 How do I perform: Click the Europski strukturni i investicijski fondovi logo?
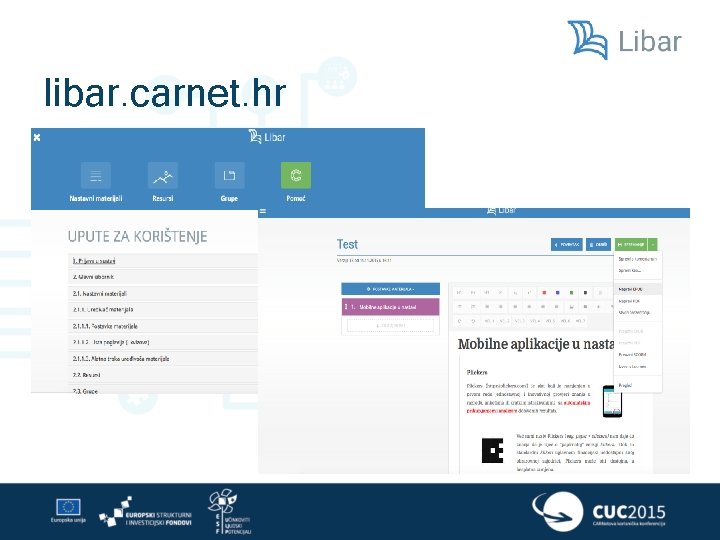(x=145, y=512)
